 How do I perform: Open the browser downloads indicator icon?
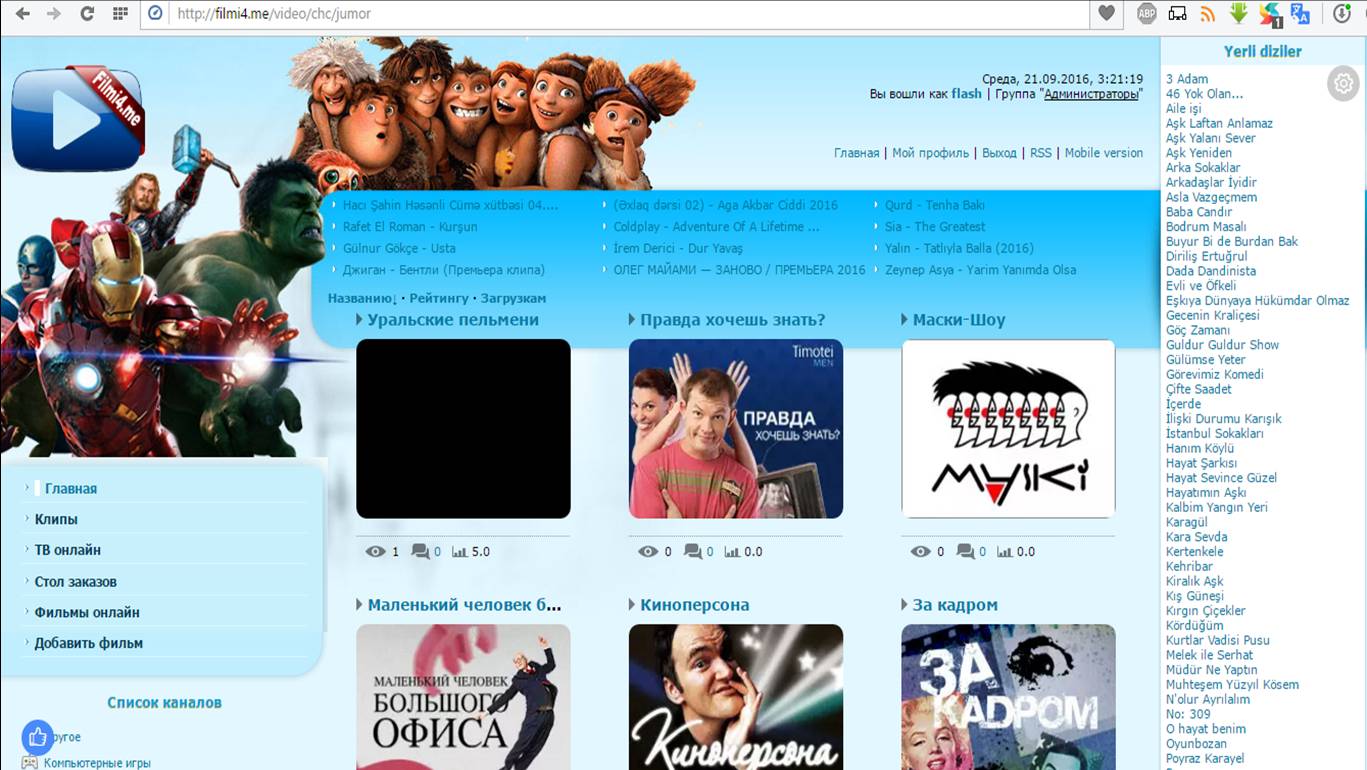pyautogui.click(x=1341, y=14)
